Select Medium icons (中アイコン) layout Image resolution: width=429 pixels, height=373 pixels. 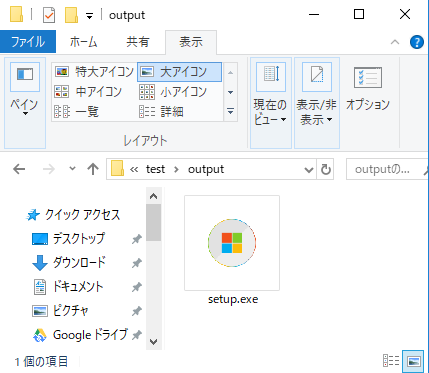89,92
